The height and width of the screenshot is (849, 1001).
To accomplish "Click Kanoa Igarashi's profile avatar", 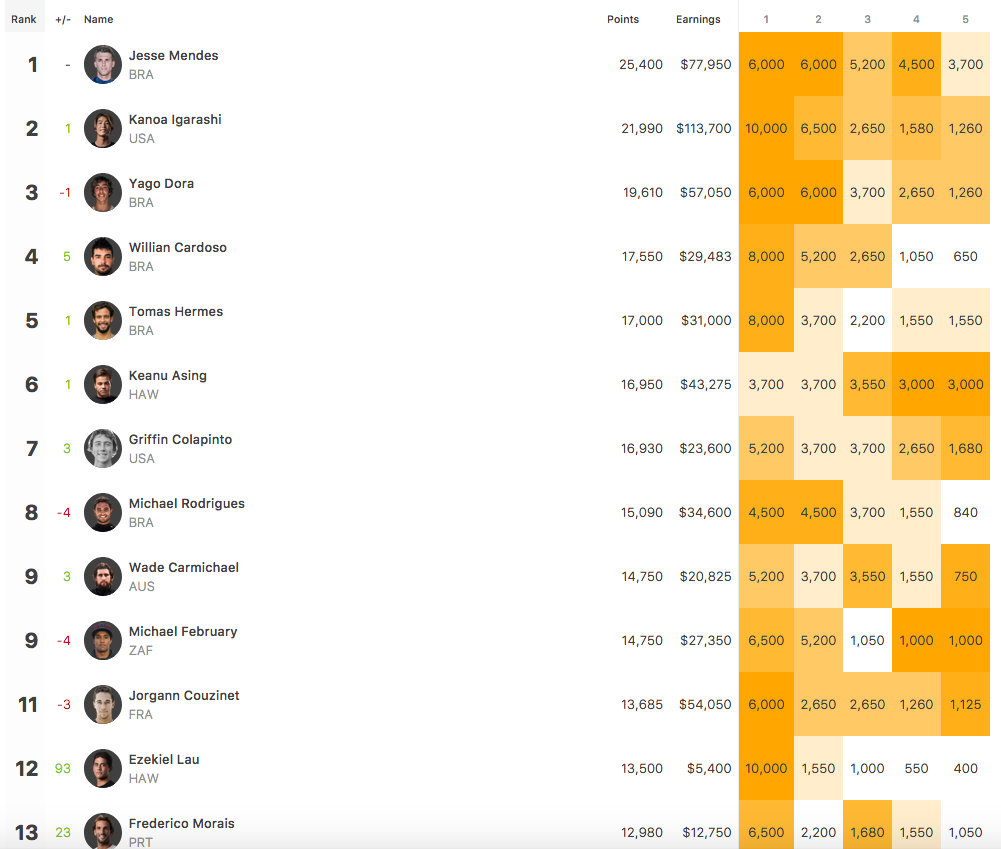I will click(x=103, y=129).
